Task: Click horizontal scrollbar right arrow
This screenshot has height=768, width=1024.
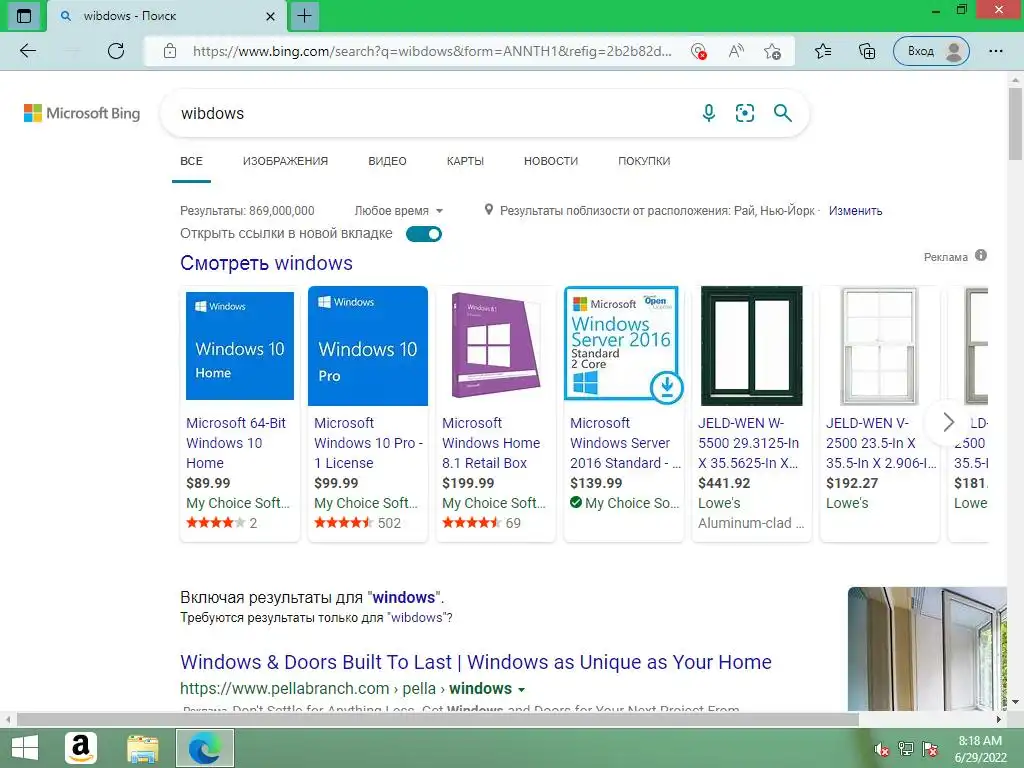Action: (999, 720)
